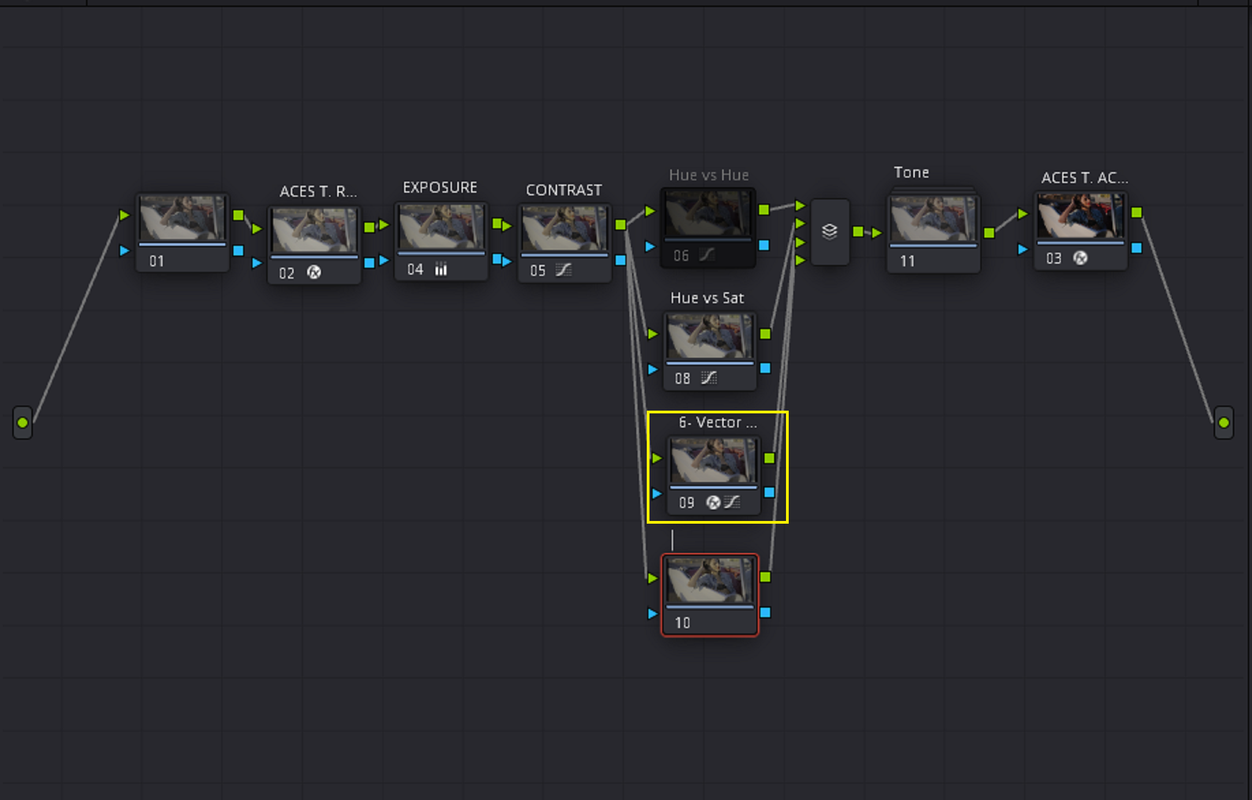Click the OFX plugin icon on node 09

click(714, 502)
